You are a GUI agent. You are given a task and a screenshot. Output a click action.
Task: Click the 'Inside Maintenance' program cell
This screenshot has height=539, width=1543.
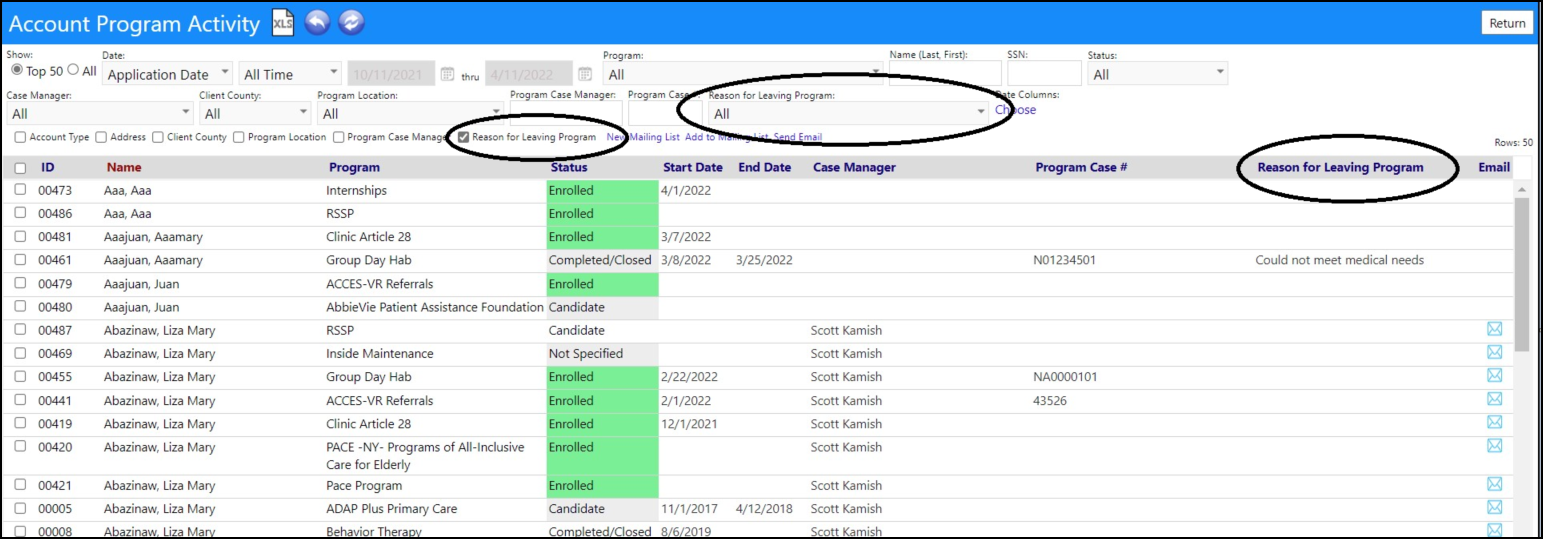[x=380, y=353]
